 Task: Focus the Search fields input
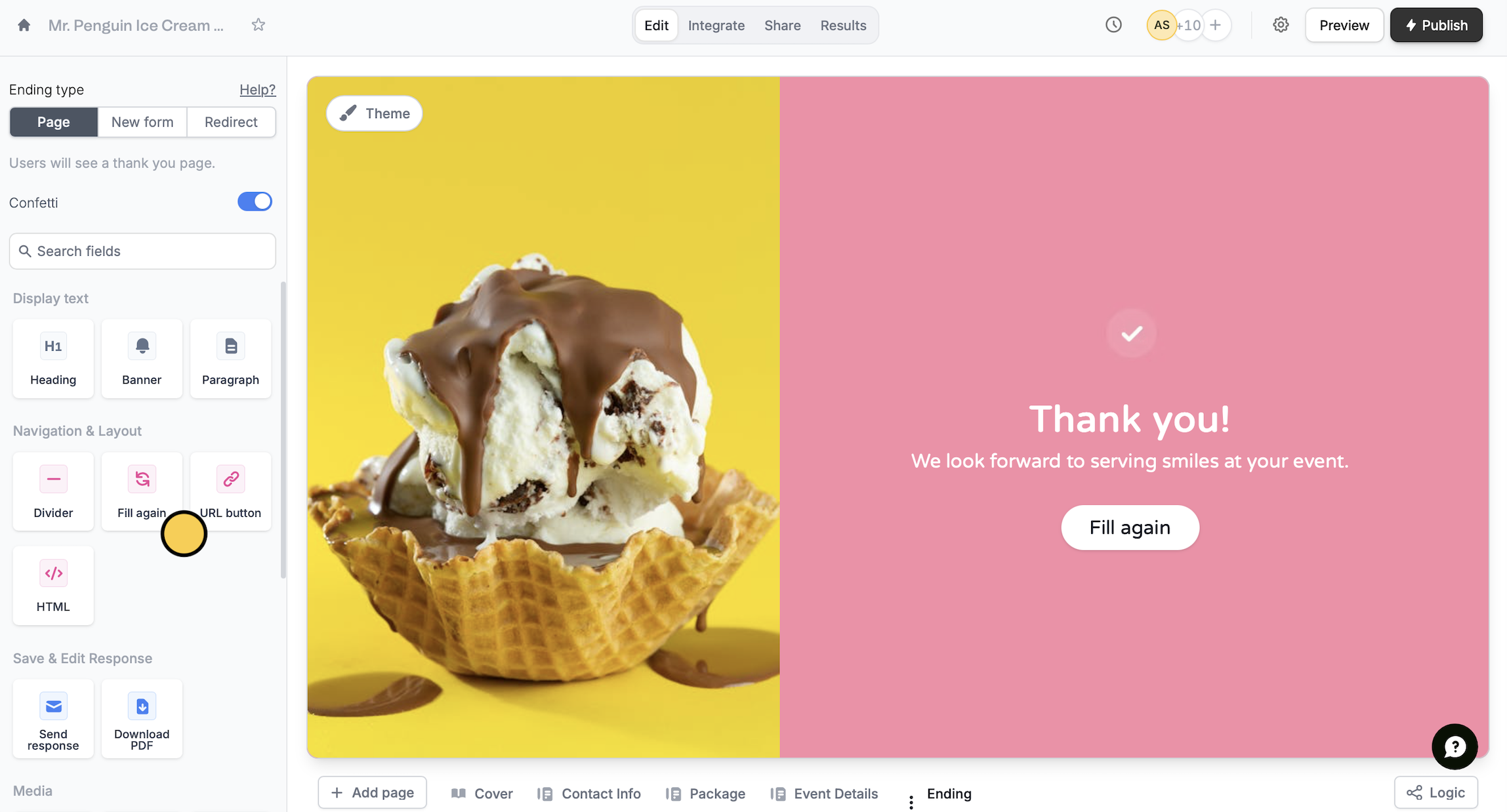pos(142,251)
